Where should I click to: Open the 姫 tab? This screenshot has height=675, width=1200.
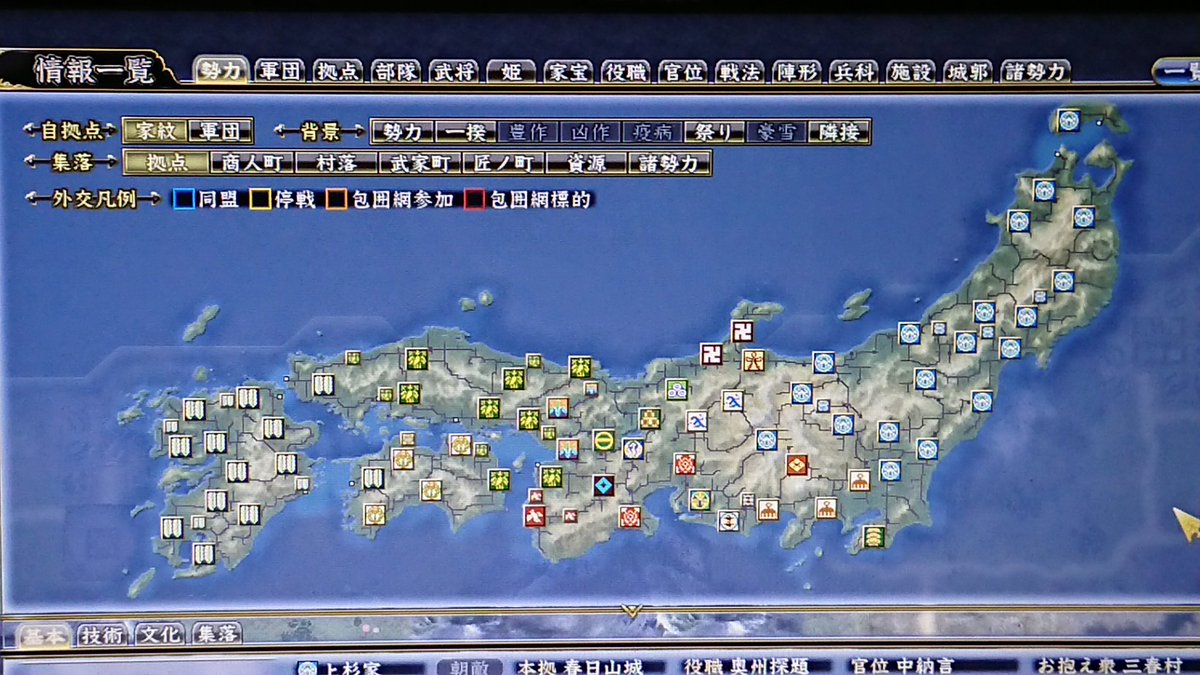(x=511, y=72)
